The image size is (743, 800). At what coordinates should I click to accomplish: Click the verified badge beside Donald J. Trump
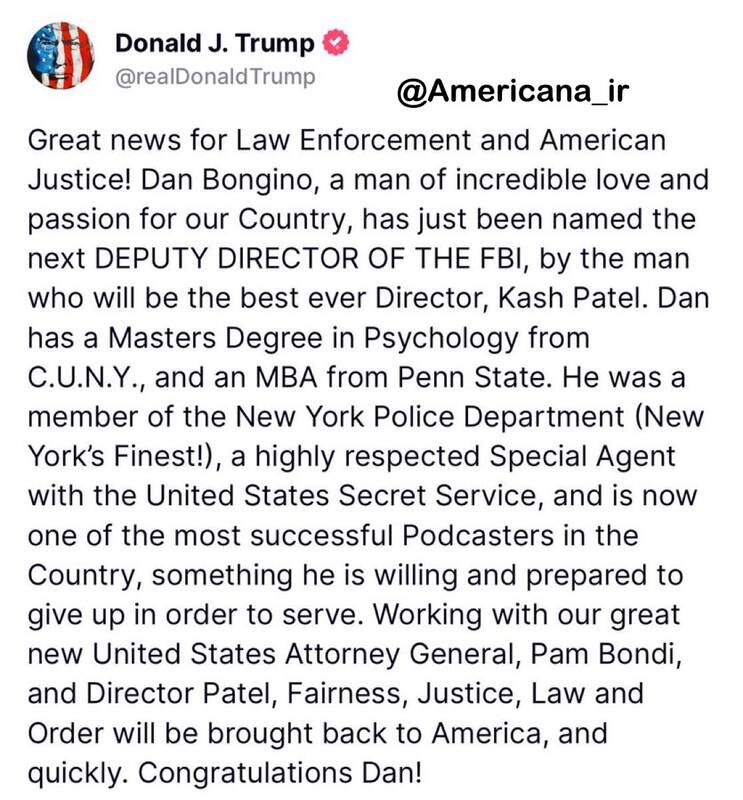click(339, 43)
